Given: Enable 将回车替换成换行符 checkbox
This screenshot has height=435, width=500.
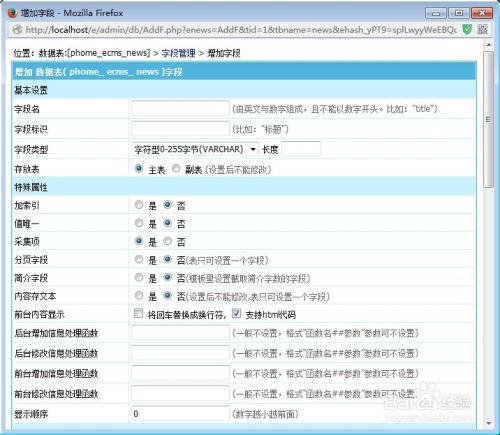Looking at the screenshot, I should click(138, 313).
